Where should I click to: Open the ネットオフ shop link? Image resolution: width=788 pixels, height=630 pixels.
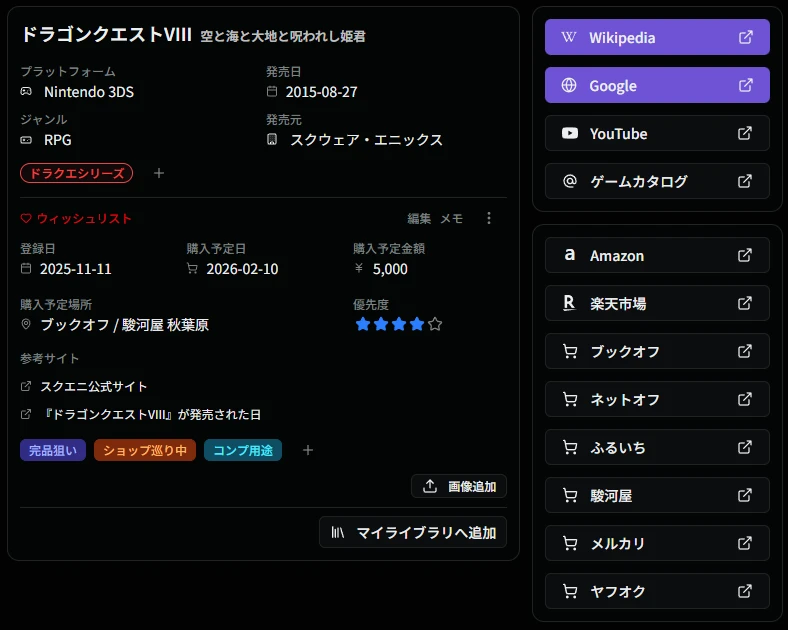coord(657,399)
